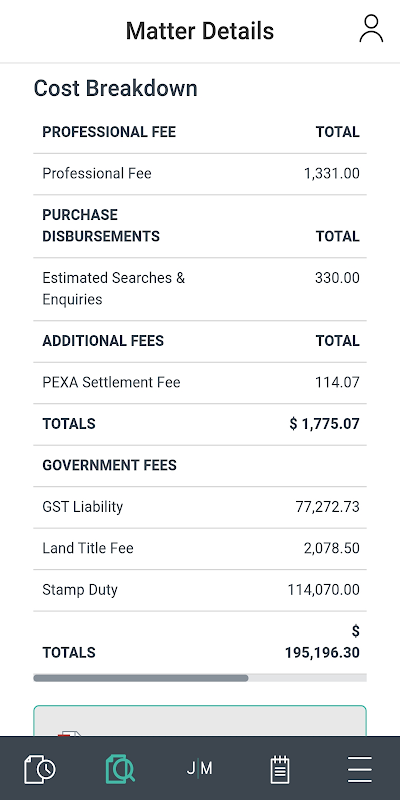This screenshot has height=800, width=400.
Task: Click the GOVERNMENT FEES section header
Action: (110, 465)
